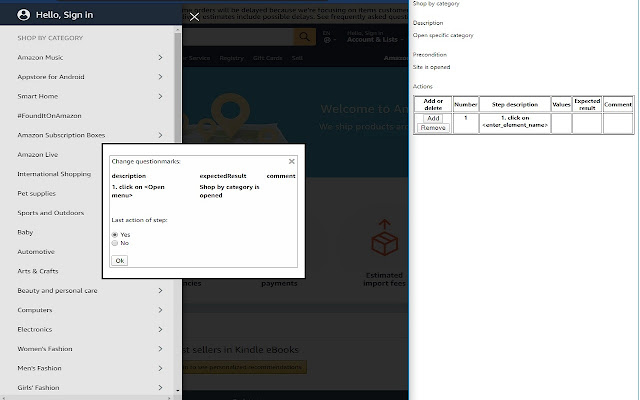Select the No radio button
Screen dimensions: 640x400
click(115, 243)
